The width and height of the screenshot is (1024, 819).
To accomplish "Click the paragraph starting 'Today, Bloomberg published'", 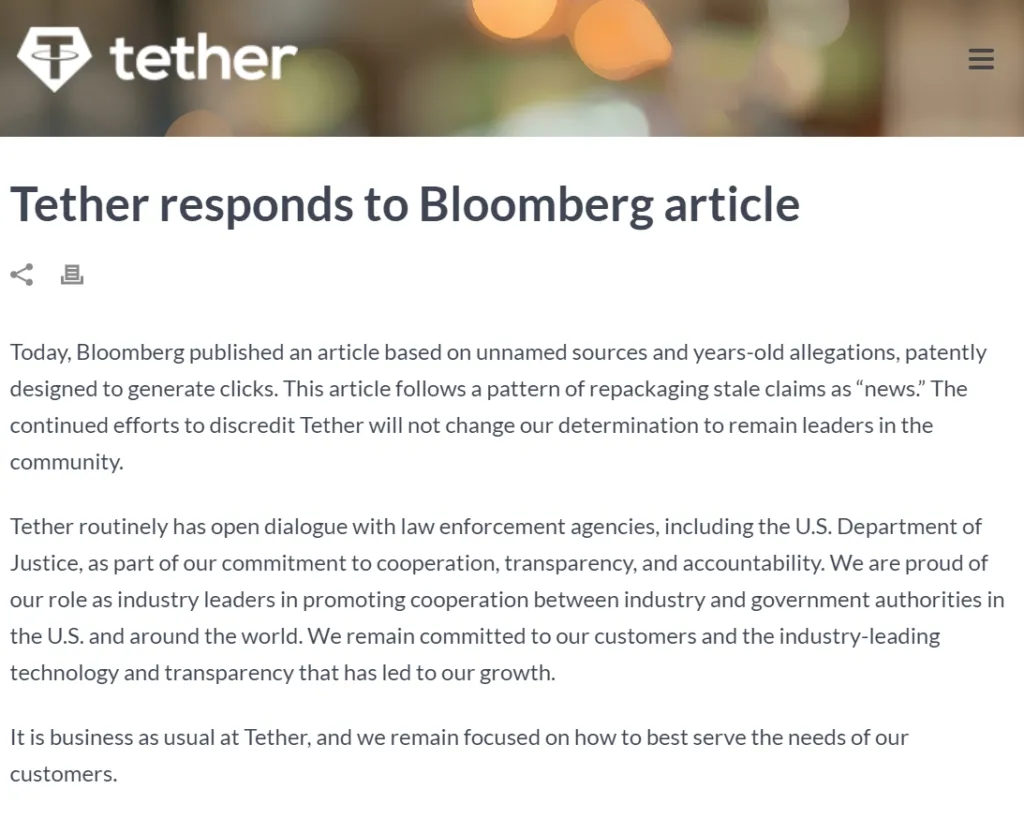I will pyautogui.click(x=499, y=407).
